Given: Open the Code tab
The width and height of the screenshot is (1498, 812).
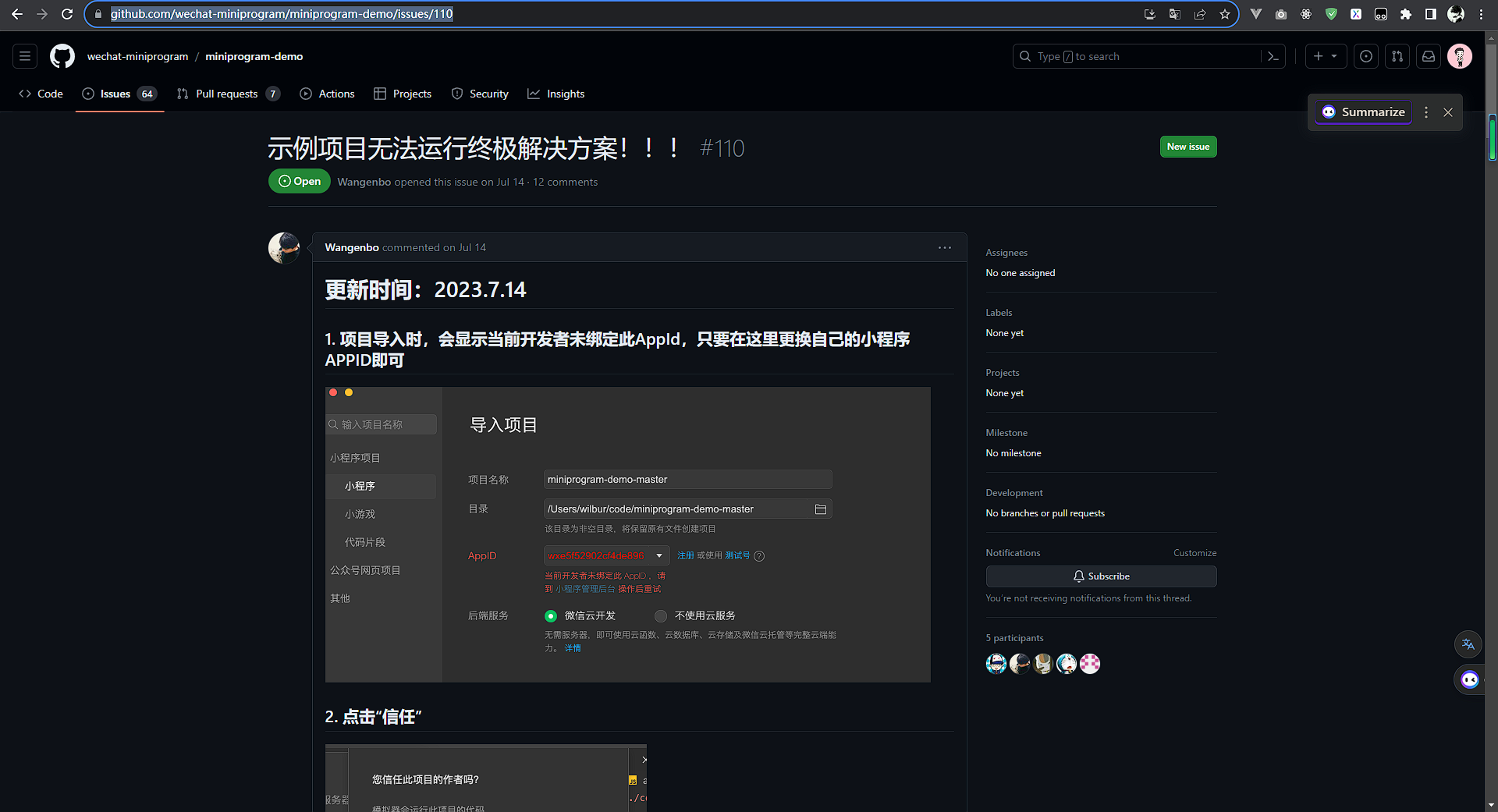Looking at the screenshot, I should tap(41, 94).
